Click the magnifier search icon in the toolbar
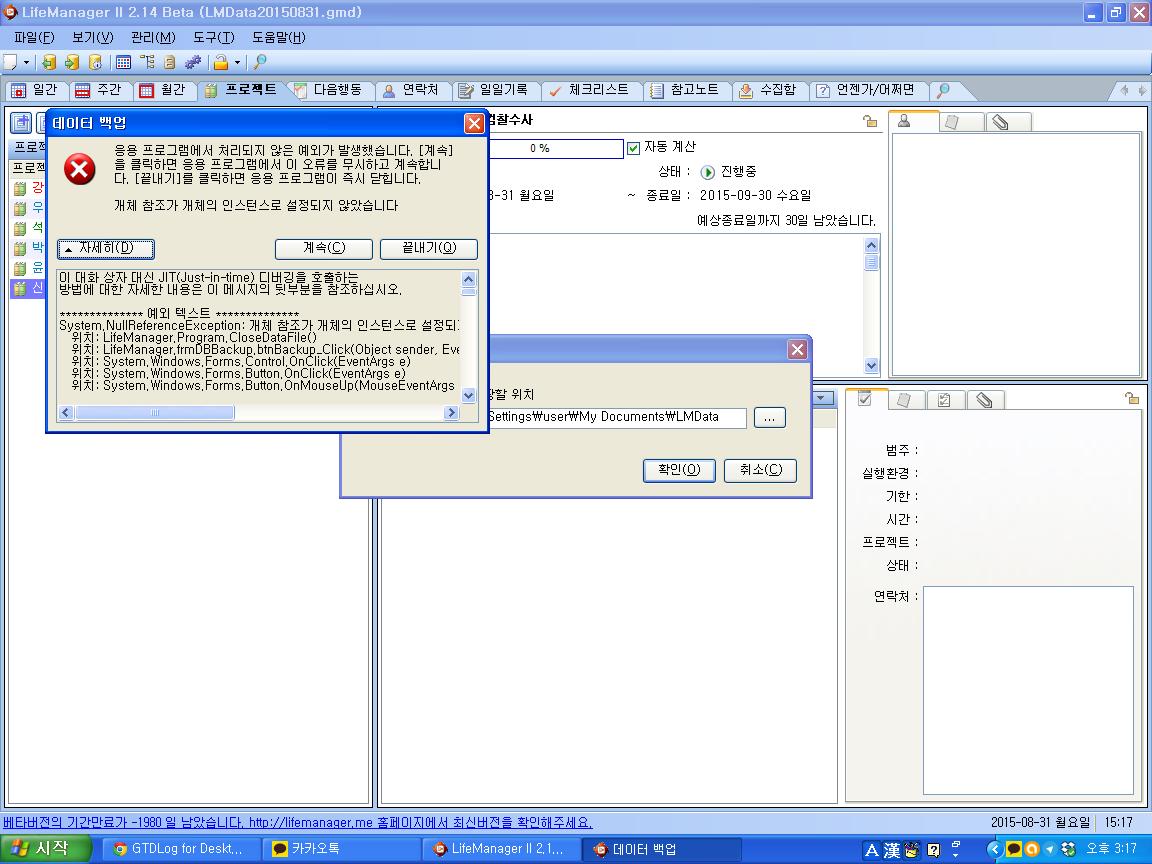The height and width of the screenshot is (864, 1152). [259, 62]
